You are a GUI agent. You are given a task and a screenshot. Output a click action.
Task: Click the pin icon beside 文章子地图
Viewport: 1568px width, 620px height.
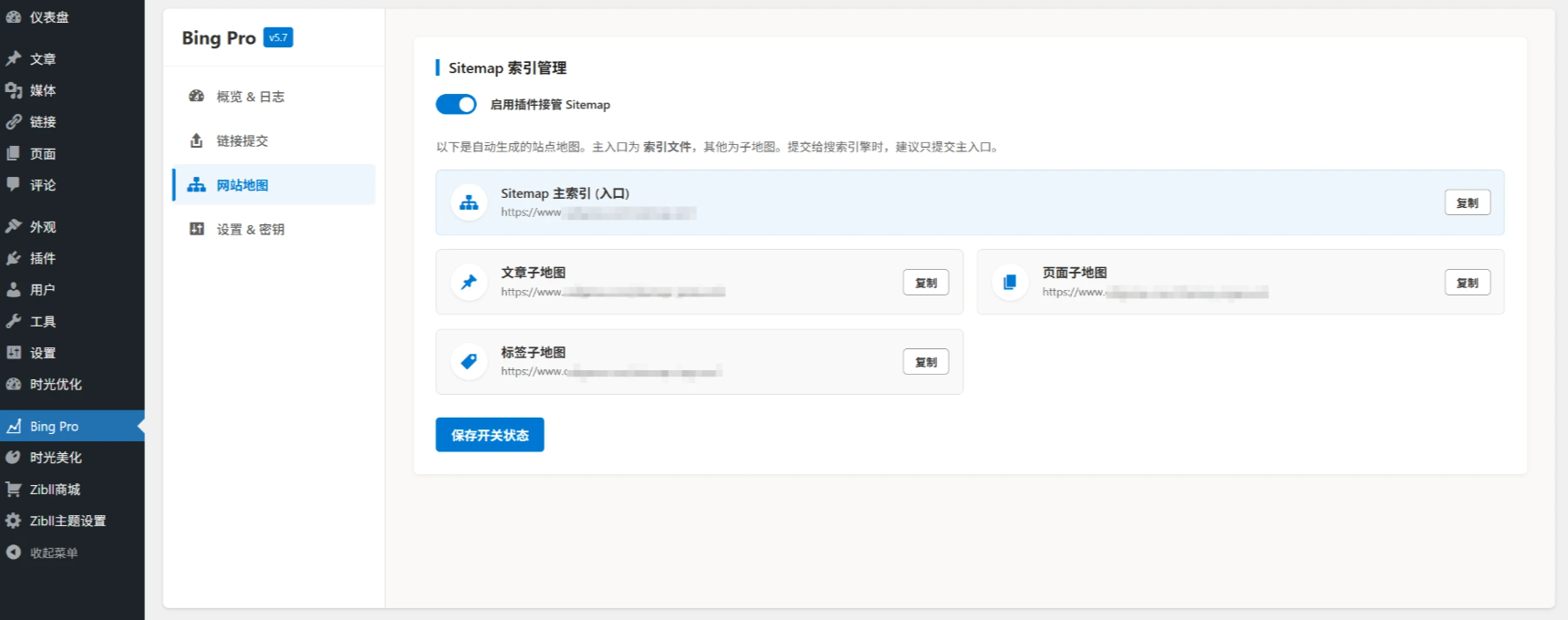tap(469, 283)
